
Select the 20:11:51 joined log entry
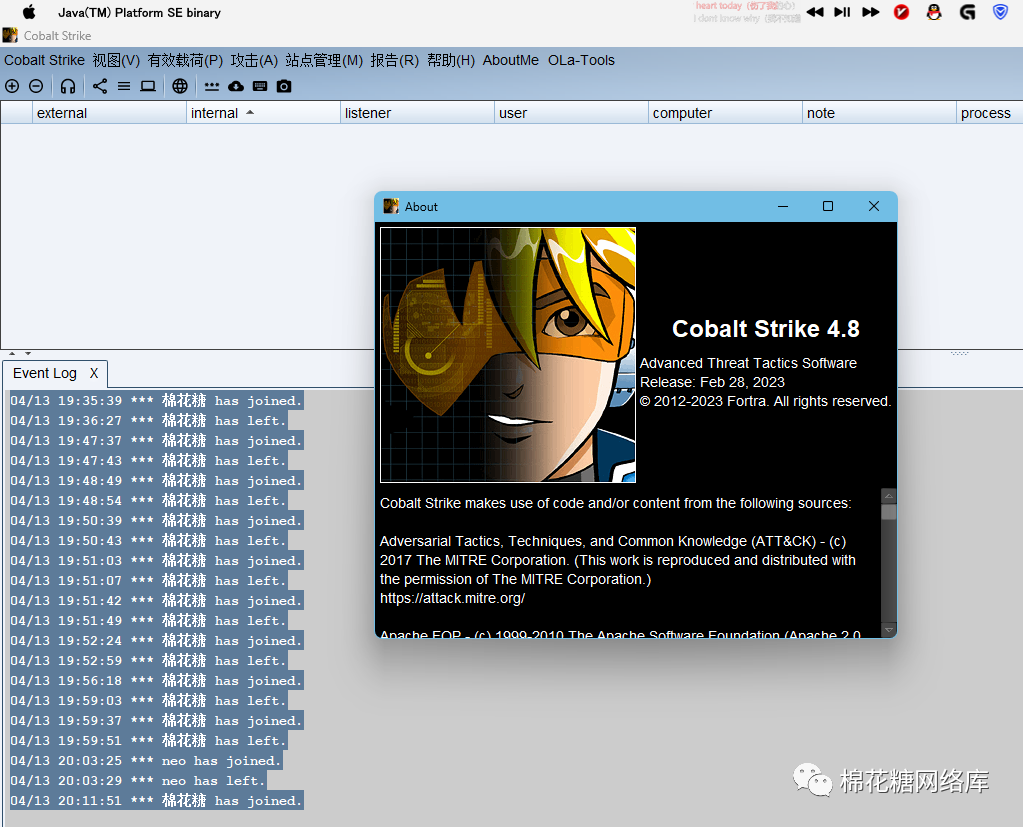157,800
